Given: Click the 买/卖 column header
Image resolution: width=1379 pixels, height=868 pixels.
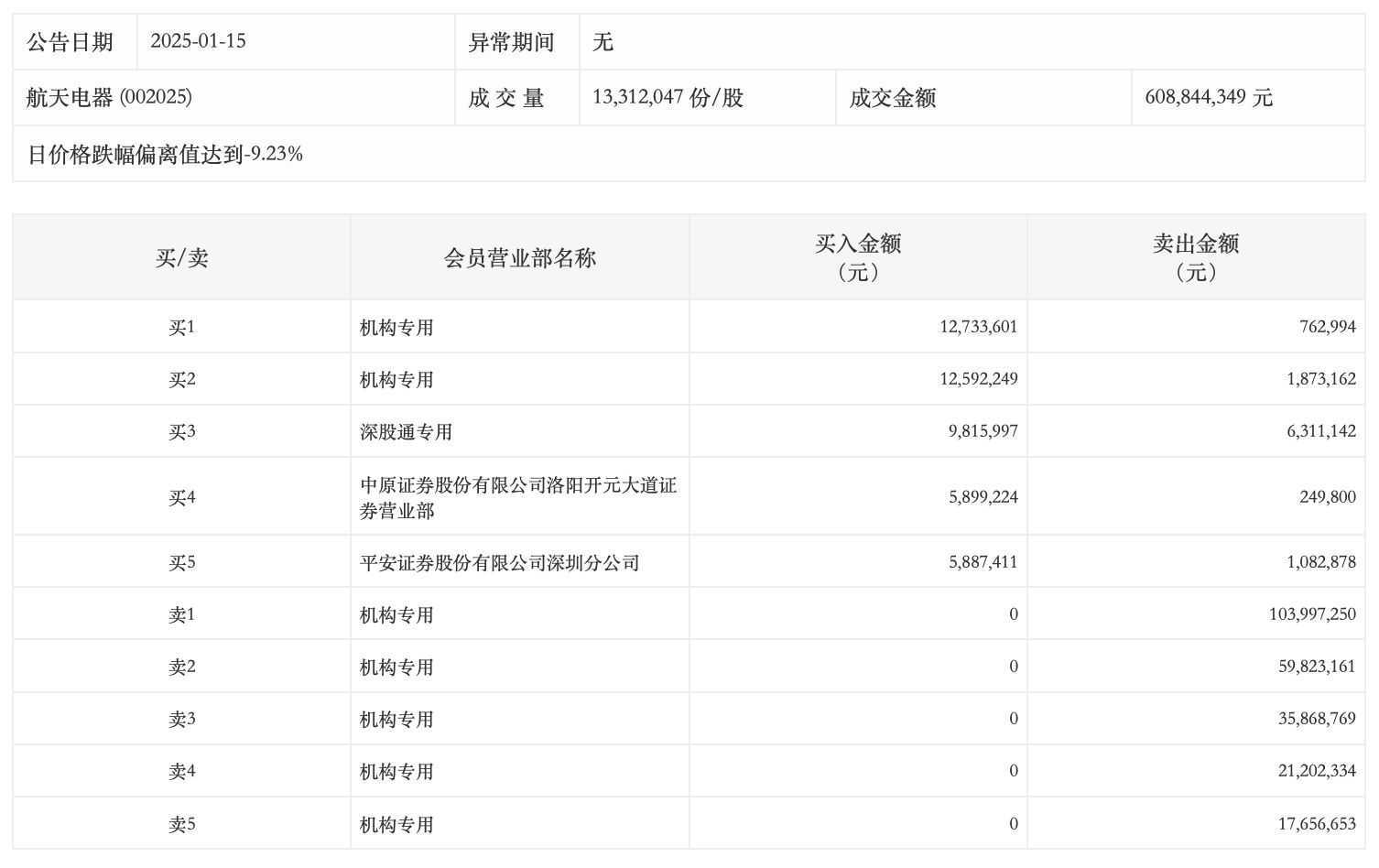Looking at the screenshot, I should point(181,258).
